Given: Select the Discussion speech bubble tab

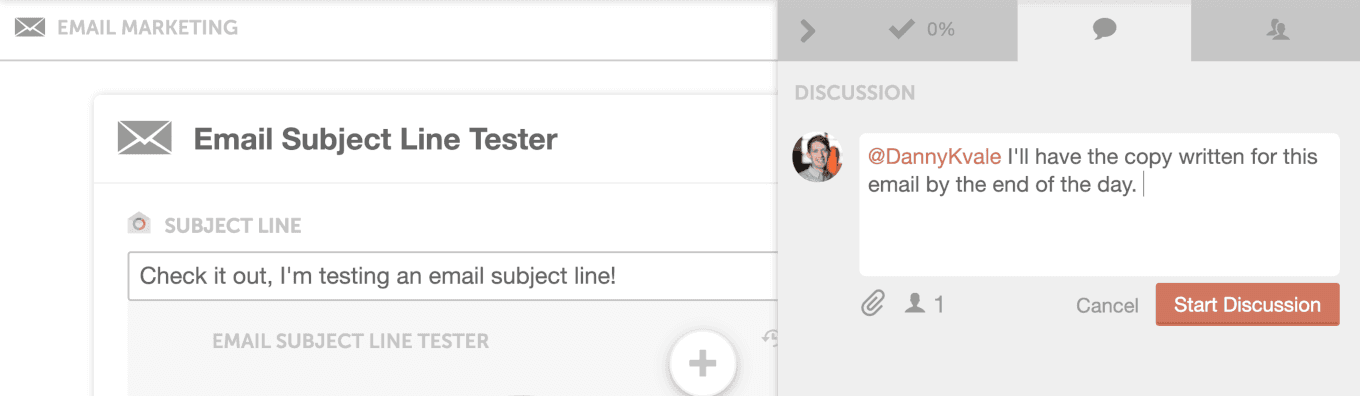Looking at the screenshot, I should point(1104,30).
